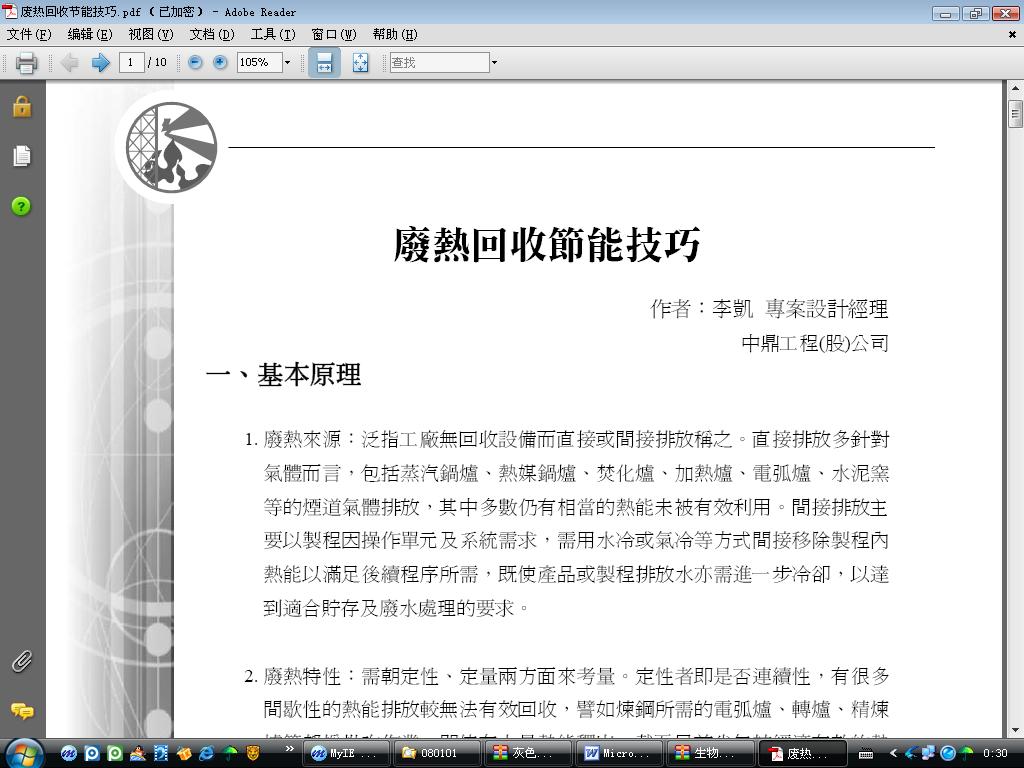Click the Windows Start orb
This screenshot has height=768, width=1024.
(24, 754)
